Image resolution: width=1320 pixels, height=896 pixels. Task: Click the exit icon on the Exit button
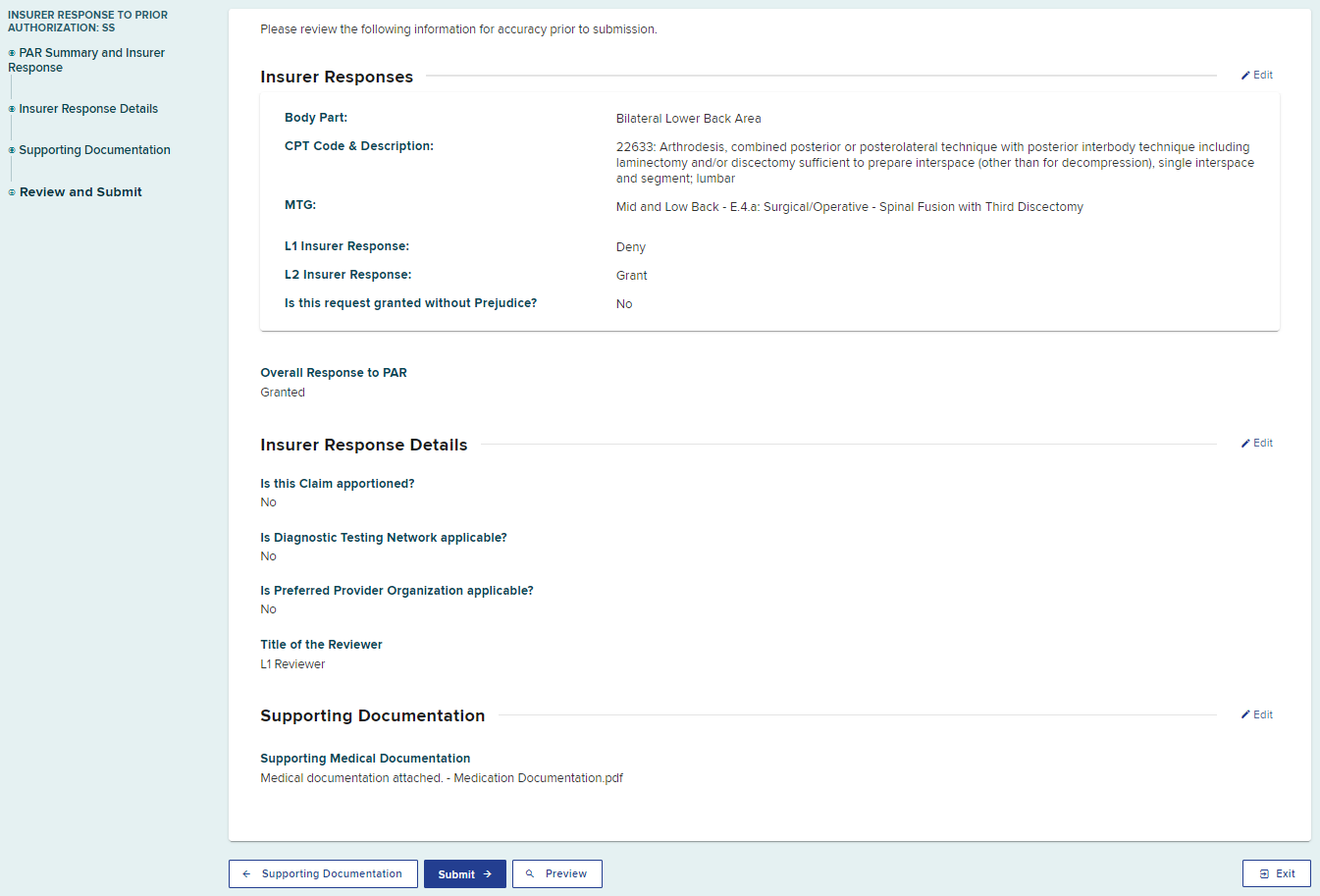point(1264,873)
